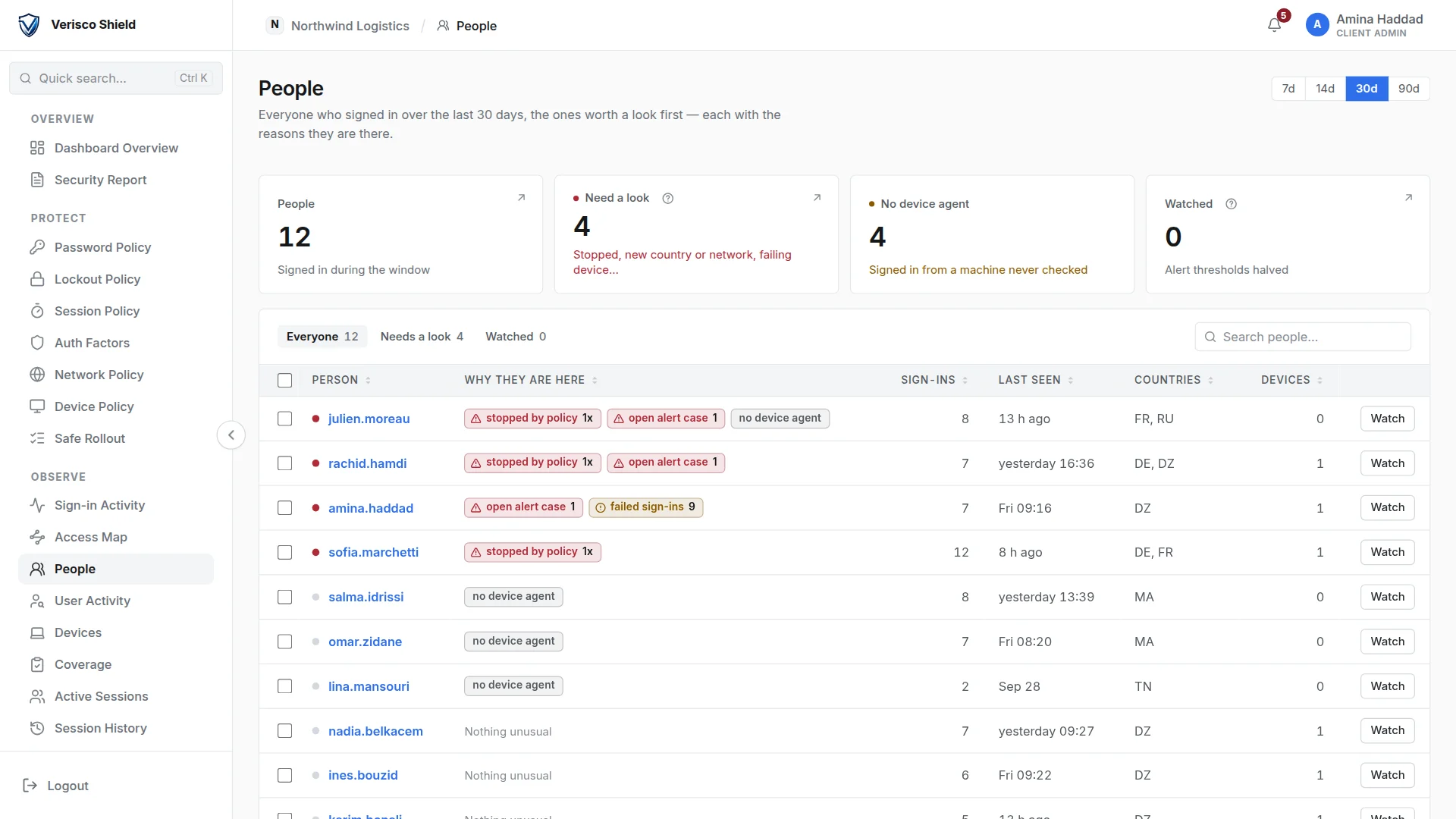Open the Northwind Logistics breadcrumb
1456x819 pixels.
338,26
